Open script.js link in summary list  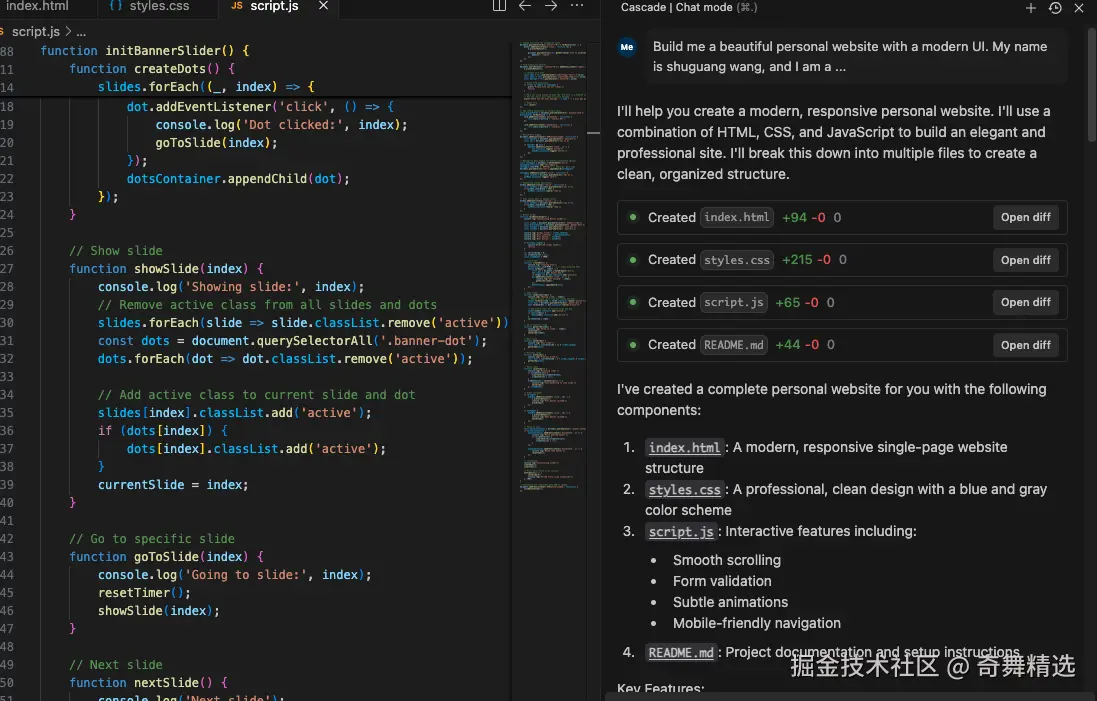pos(681,532)
